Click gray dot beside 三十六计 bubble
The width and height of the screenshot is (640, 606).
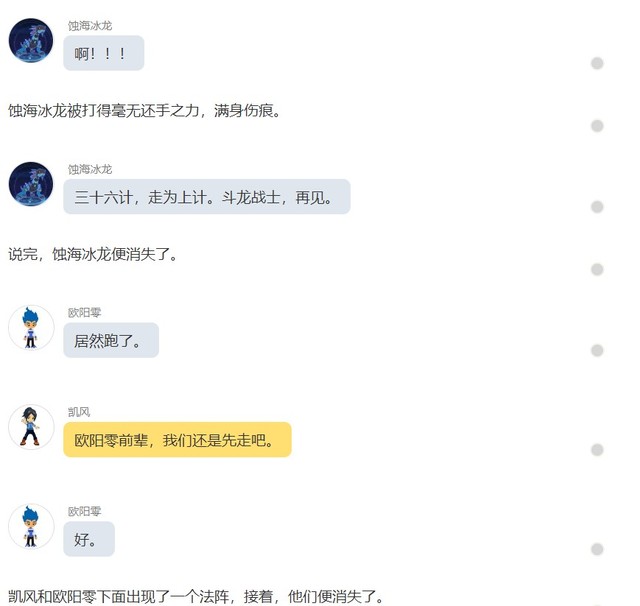click(597, 207)
